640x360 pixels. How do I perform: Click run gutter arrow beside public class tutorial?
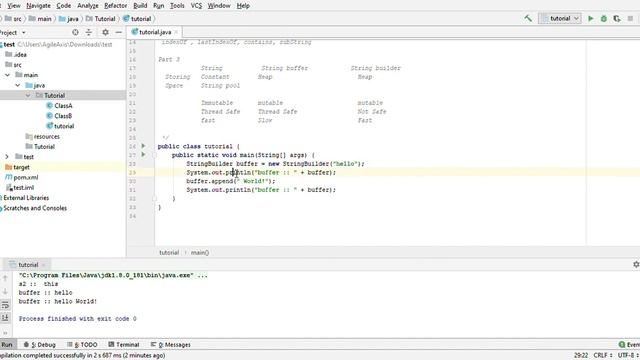click(x=143, y=146)
